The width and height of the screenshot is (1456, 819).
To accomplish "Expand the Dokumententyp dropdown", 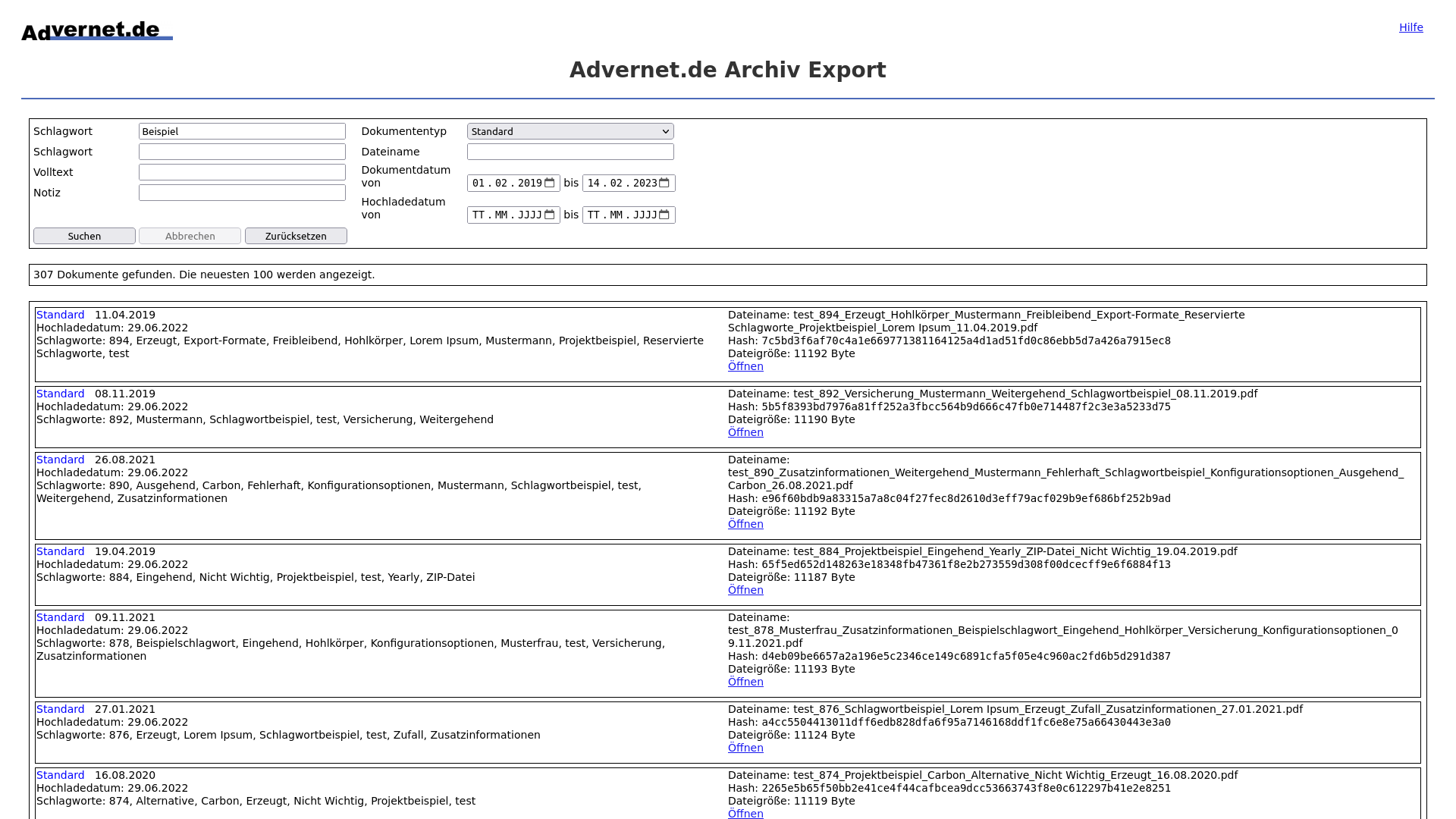I will click(570, 131).
